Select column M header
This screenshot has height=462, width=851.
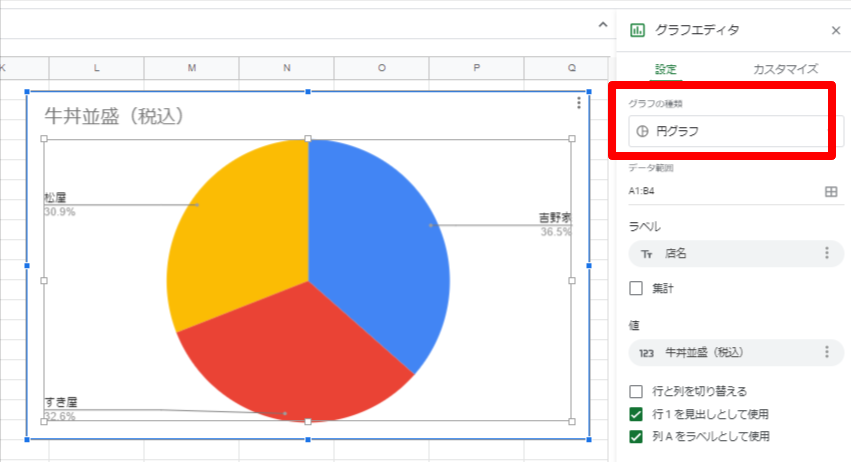point(192,68)
